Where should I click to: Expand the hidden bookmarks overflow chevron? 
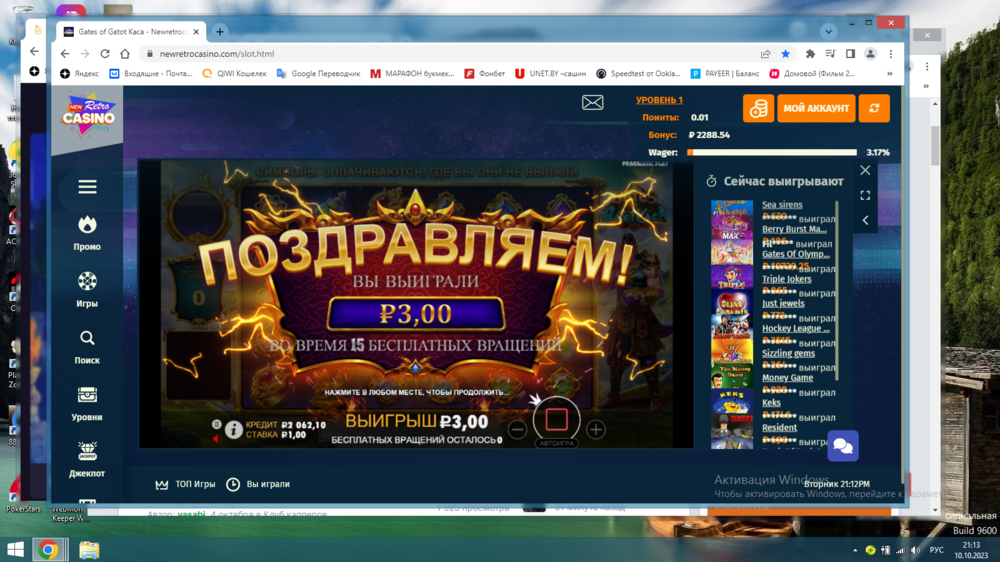[x=890, y=73]
